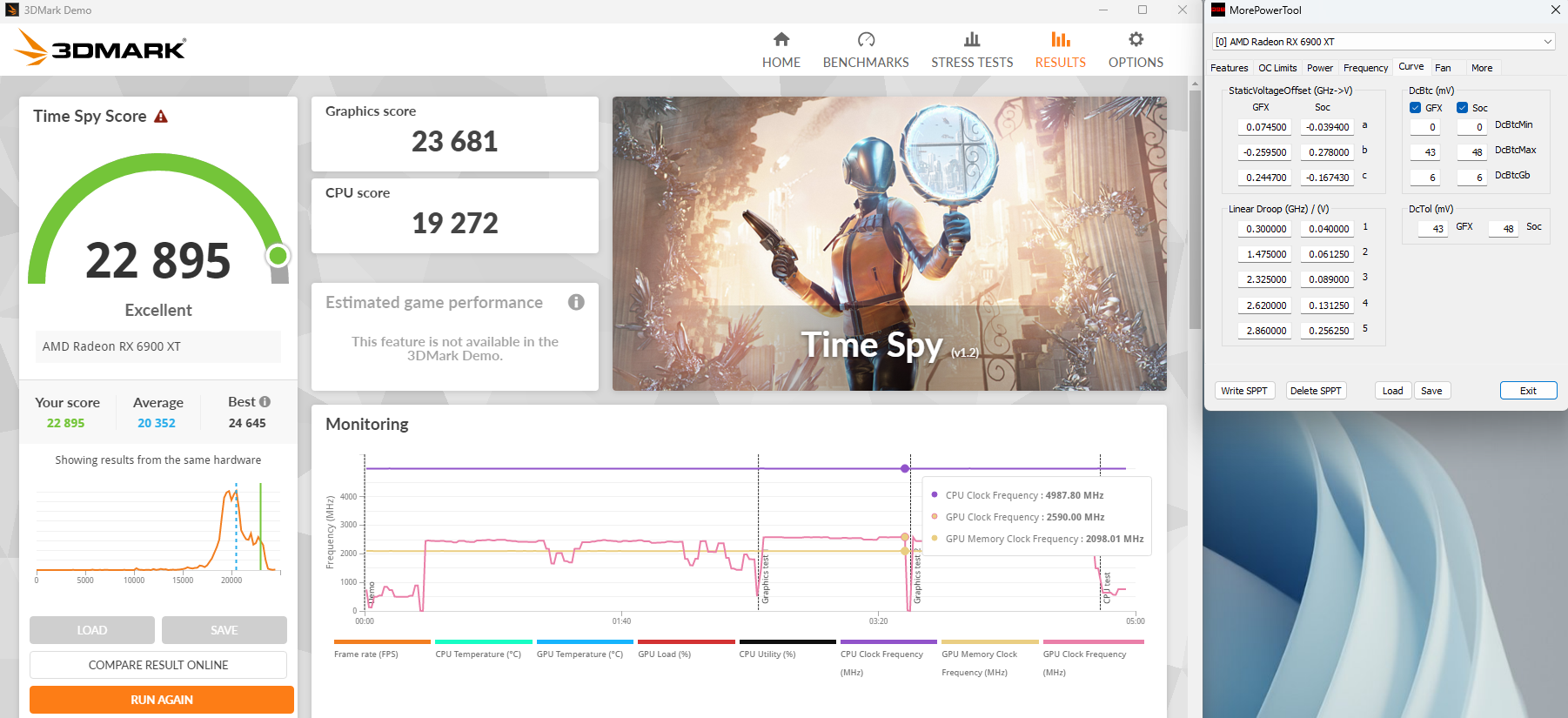Click Linear Droop voltage field 0.040000
Image resolution: width=1568 pixels, height=718 pixels.
[1327, 229]
